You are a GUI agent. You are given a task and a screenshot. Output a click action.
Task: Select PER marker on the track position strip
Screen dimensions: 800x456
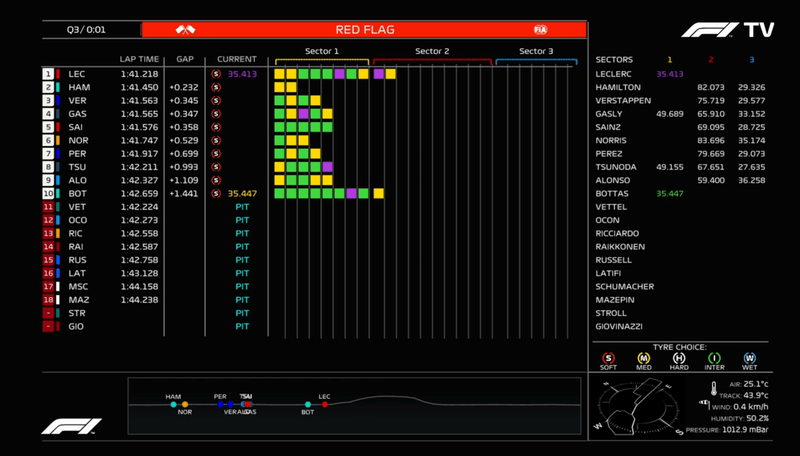coord(220,404)
